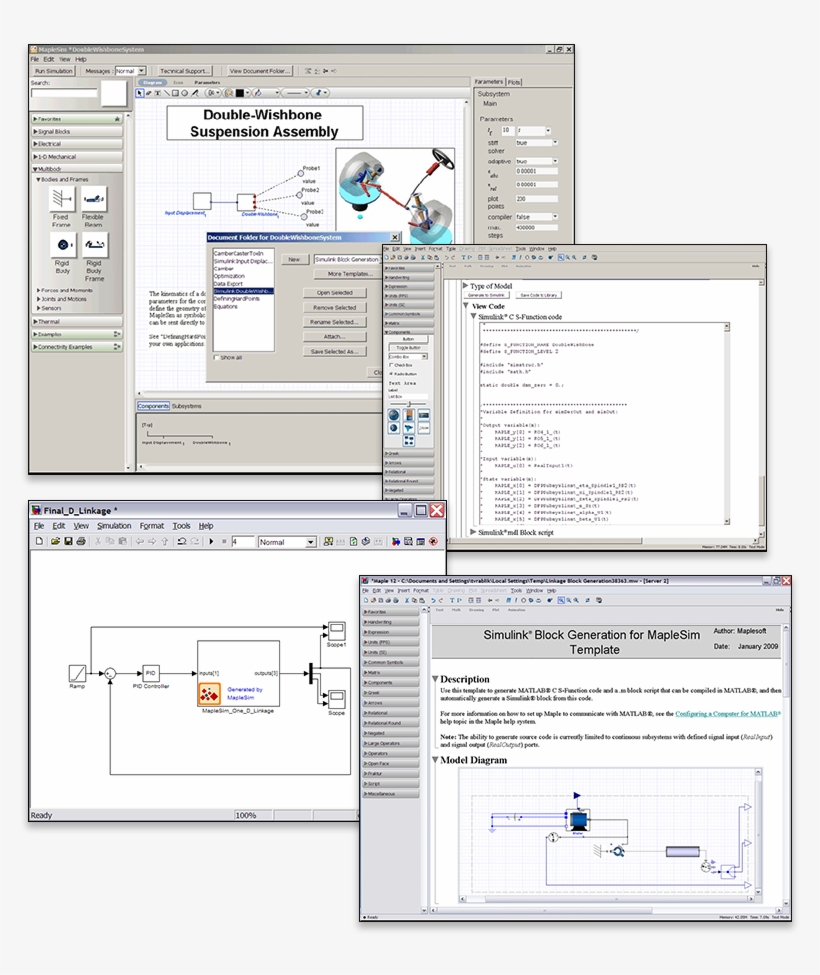The height and width of the screenshot is (975, 820).
Task: Switch to Subsystems tab in MapleSim
Action: pyautogui.click(x=187, y=406)
